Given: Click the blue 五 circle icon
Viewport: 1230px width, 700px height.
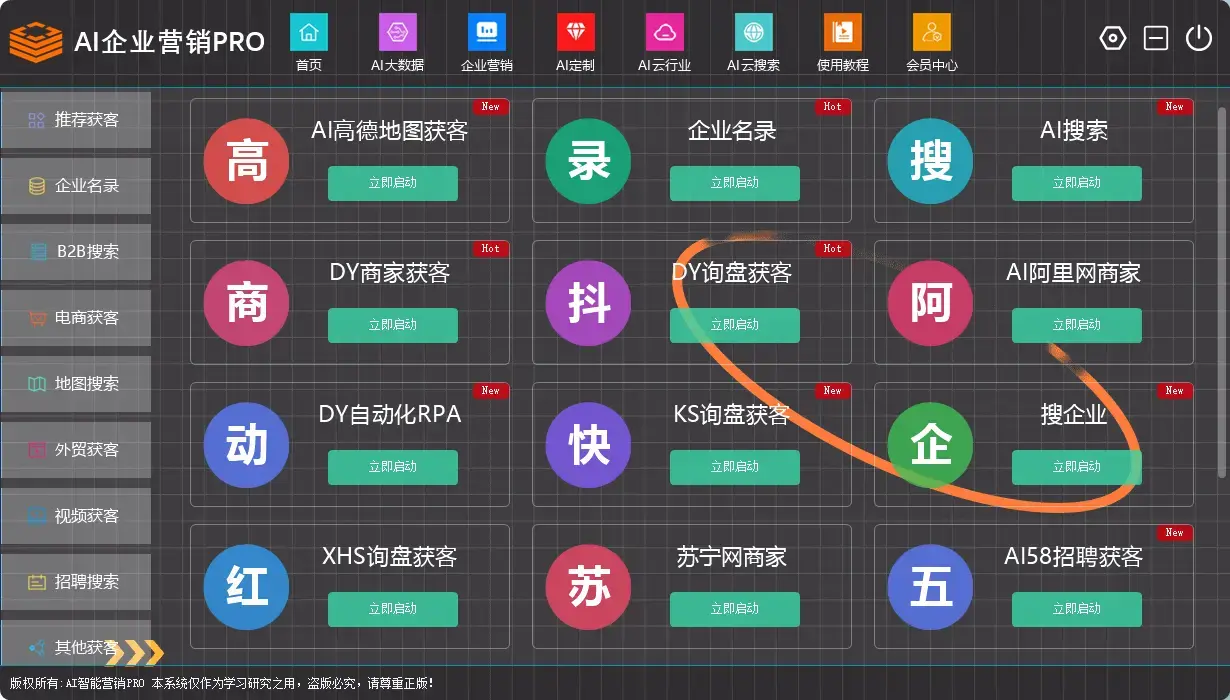Looking at the screenshot, I should [x=930, y=587].
